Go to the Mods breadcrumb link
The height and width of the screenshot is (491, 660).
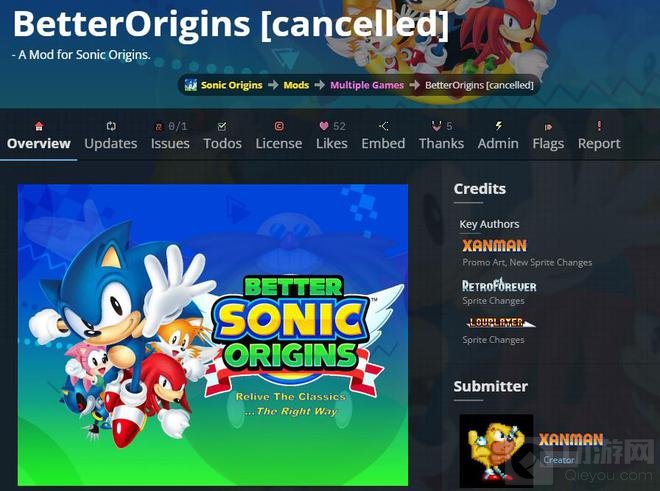click(x=296, y=85)
